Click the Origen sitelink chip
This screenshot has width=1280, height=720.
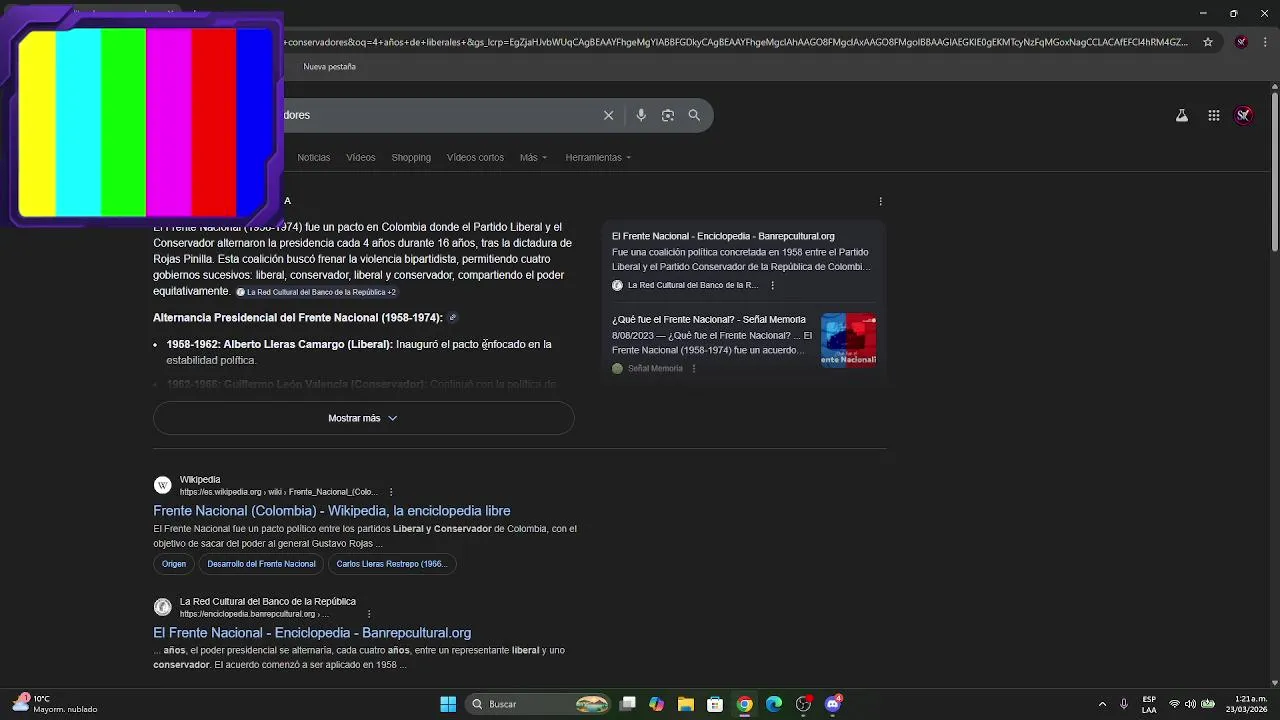tap(174, 564)
